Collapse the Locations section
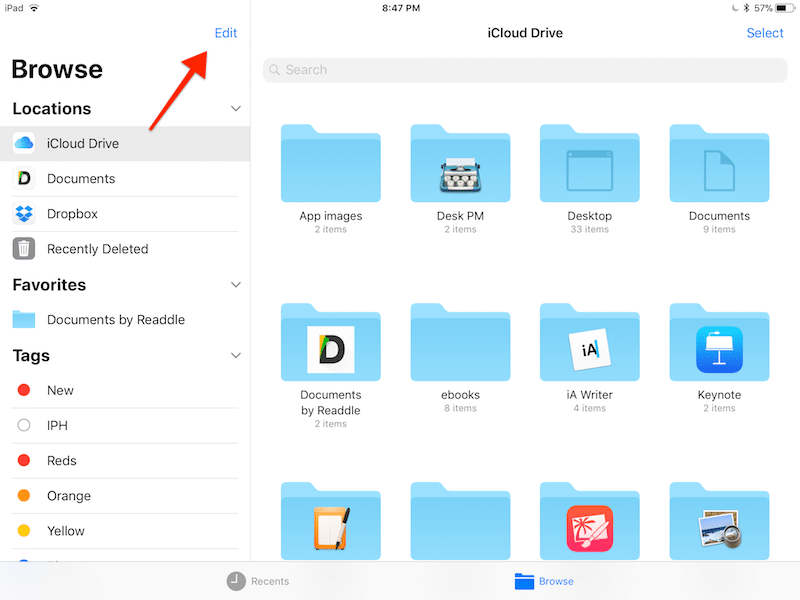The image size is (800, 600). click(x=236, y=109)
